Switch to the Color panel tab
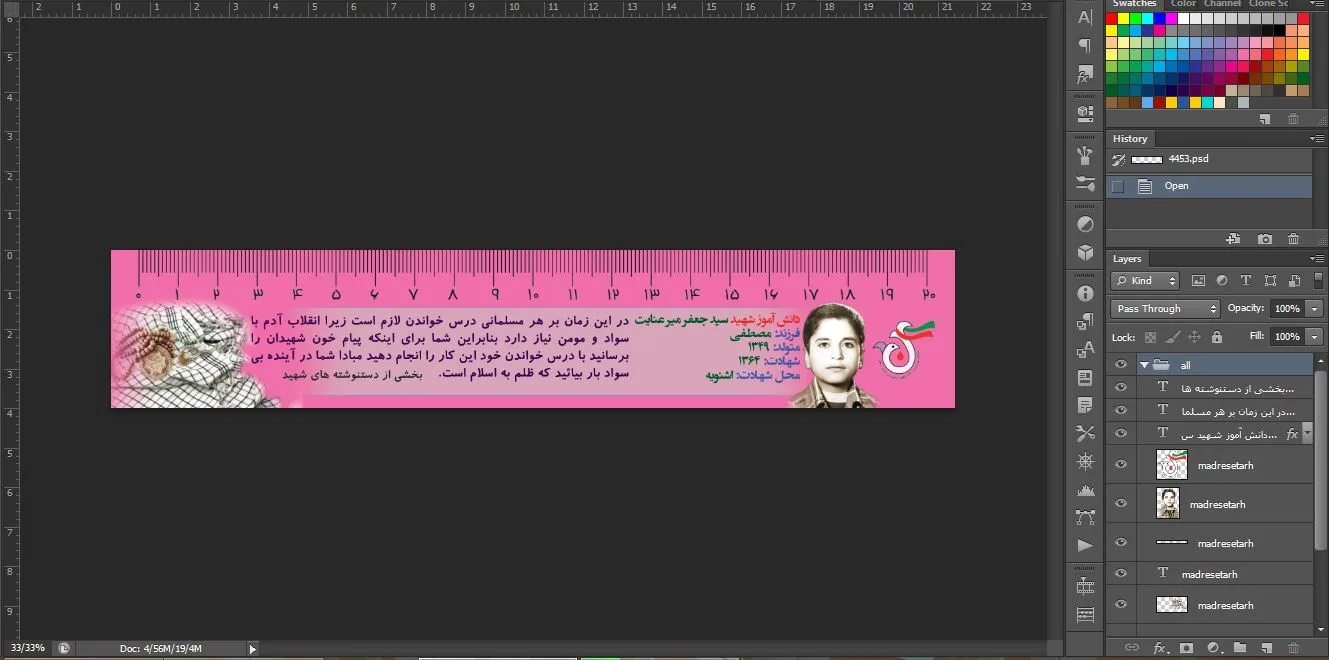This screenshot has height=660, width=1329. [x=1183, y=4]
